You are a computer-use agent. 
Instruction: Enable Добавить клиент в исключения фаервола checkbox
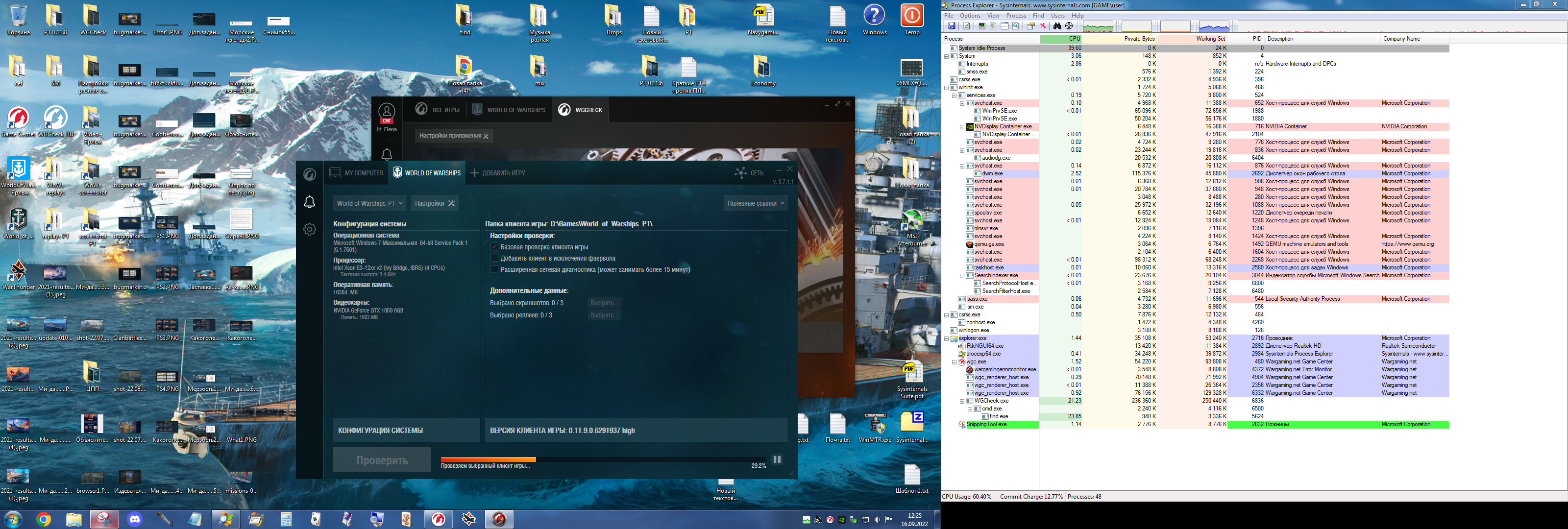[x=494, y=258]
